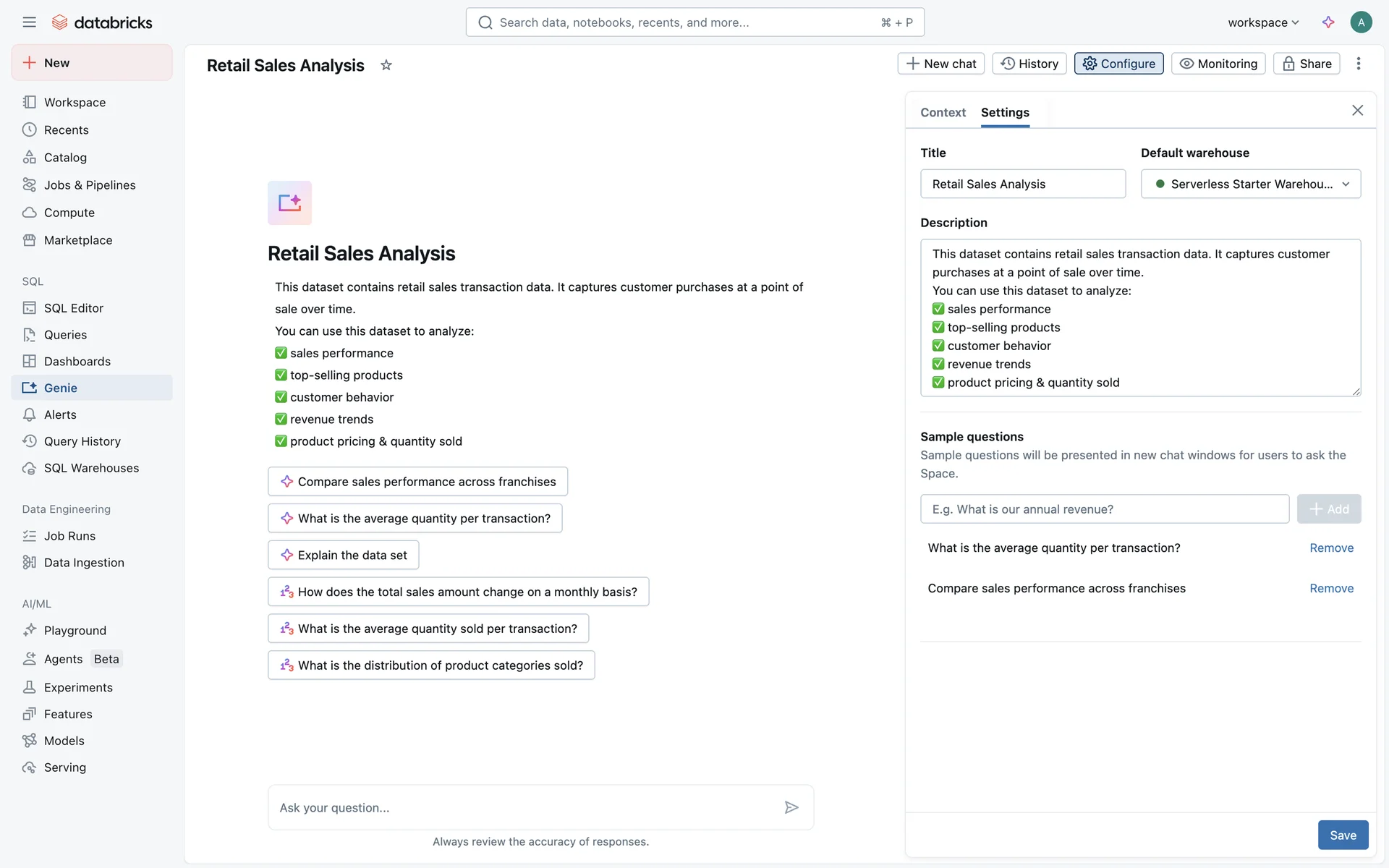Screen dimensions: 1389x868
Task: Click user avatar A icon
Action: [1361, 22]
